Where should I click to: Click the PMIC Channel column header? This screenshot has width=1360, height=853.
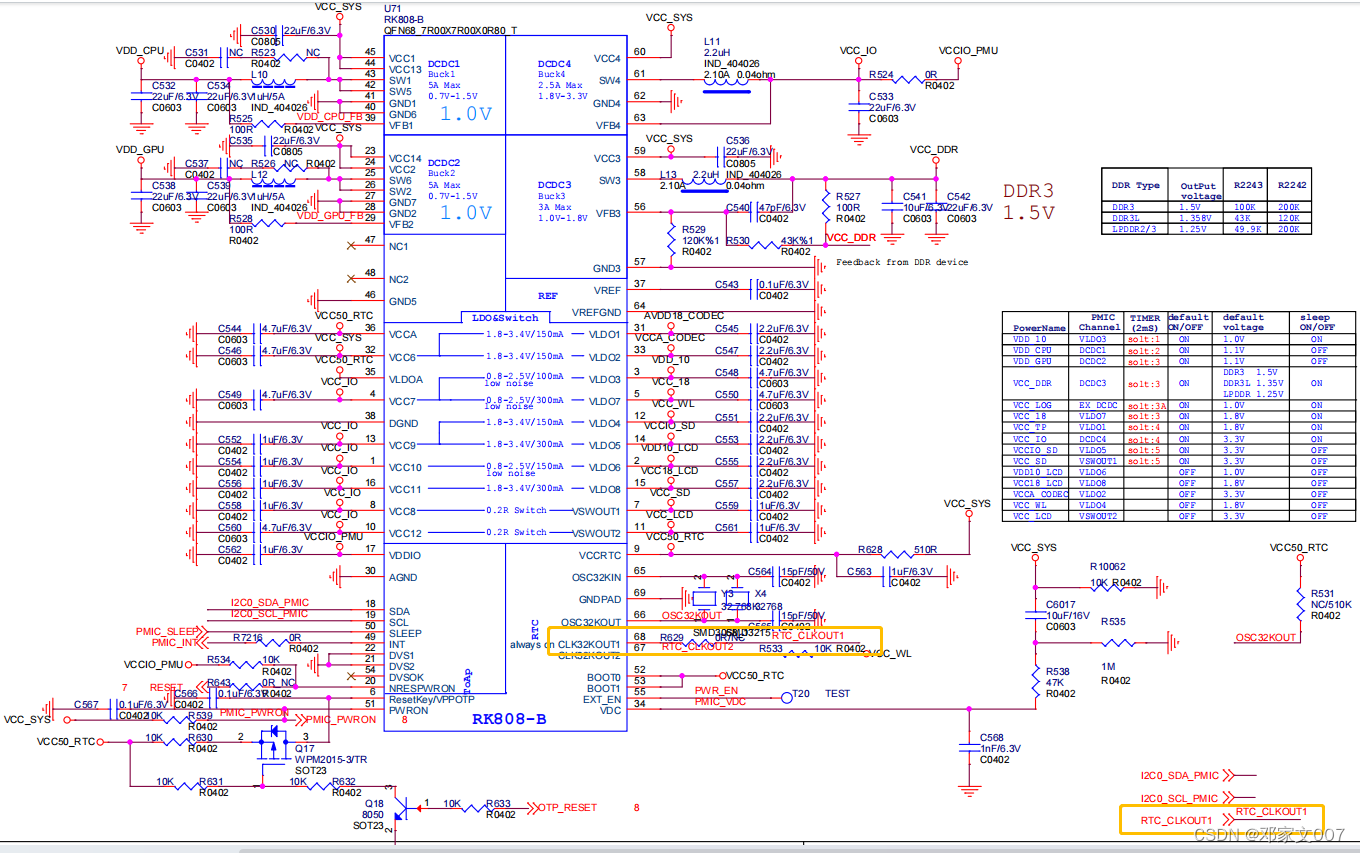pos(1099,322)
